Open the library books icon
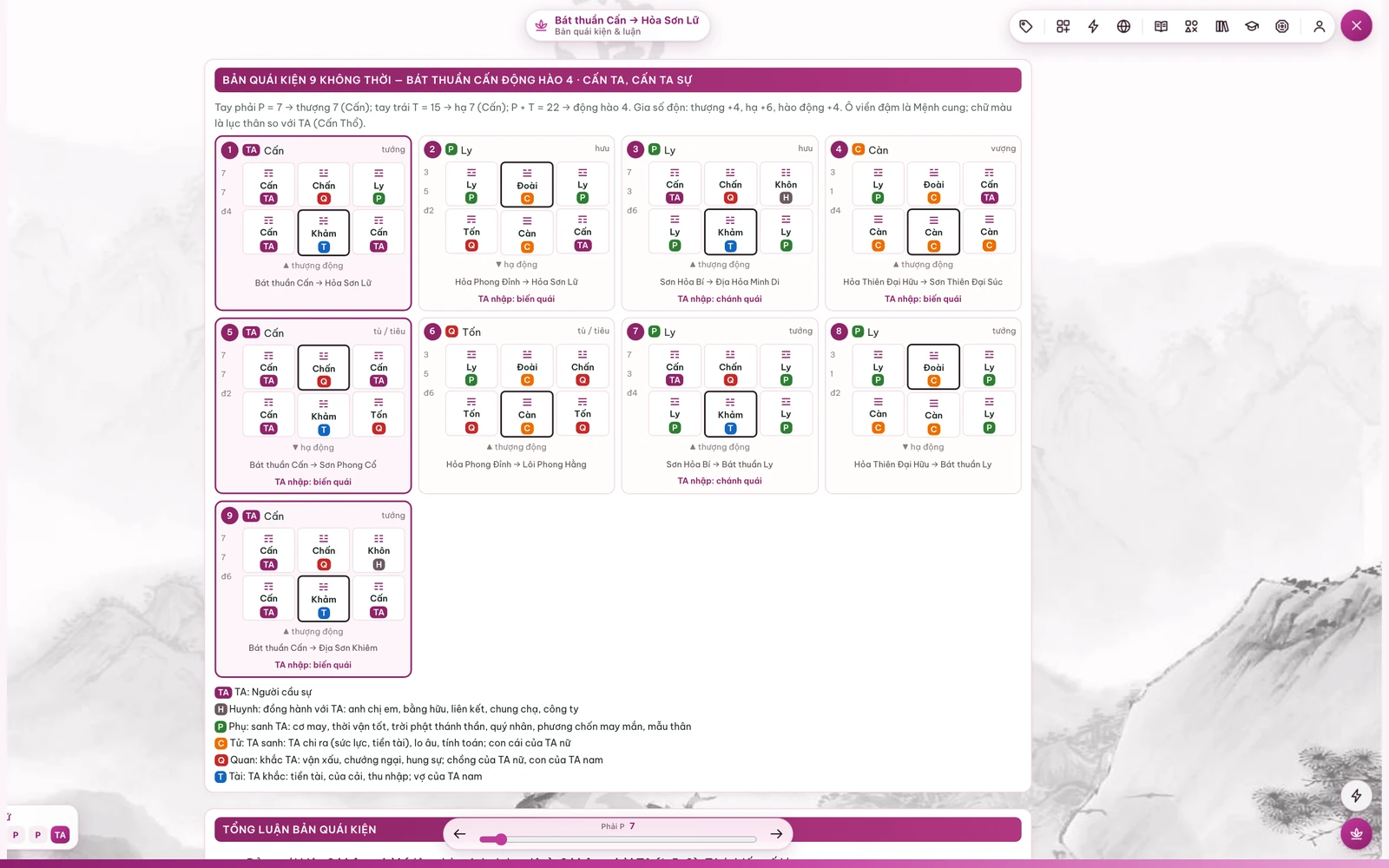The height and width of the screenshot is (868, 1389). click(1221, 26)
